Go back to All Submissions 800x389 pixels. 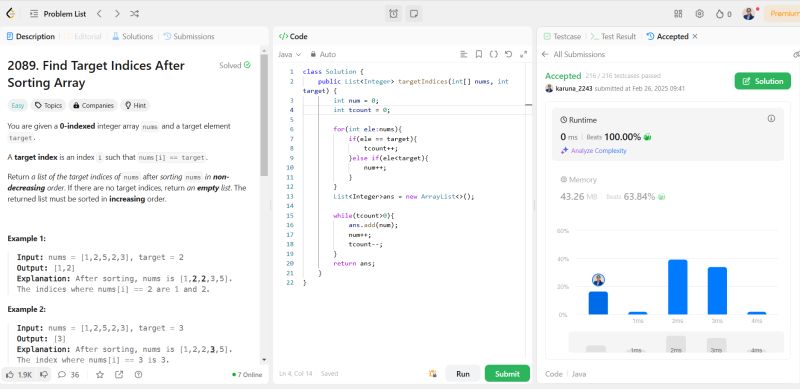(x=573, y=54)
